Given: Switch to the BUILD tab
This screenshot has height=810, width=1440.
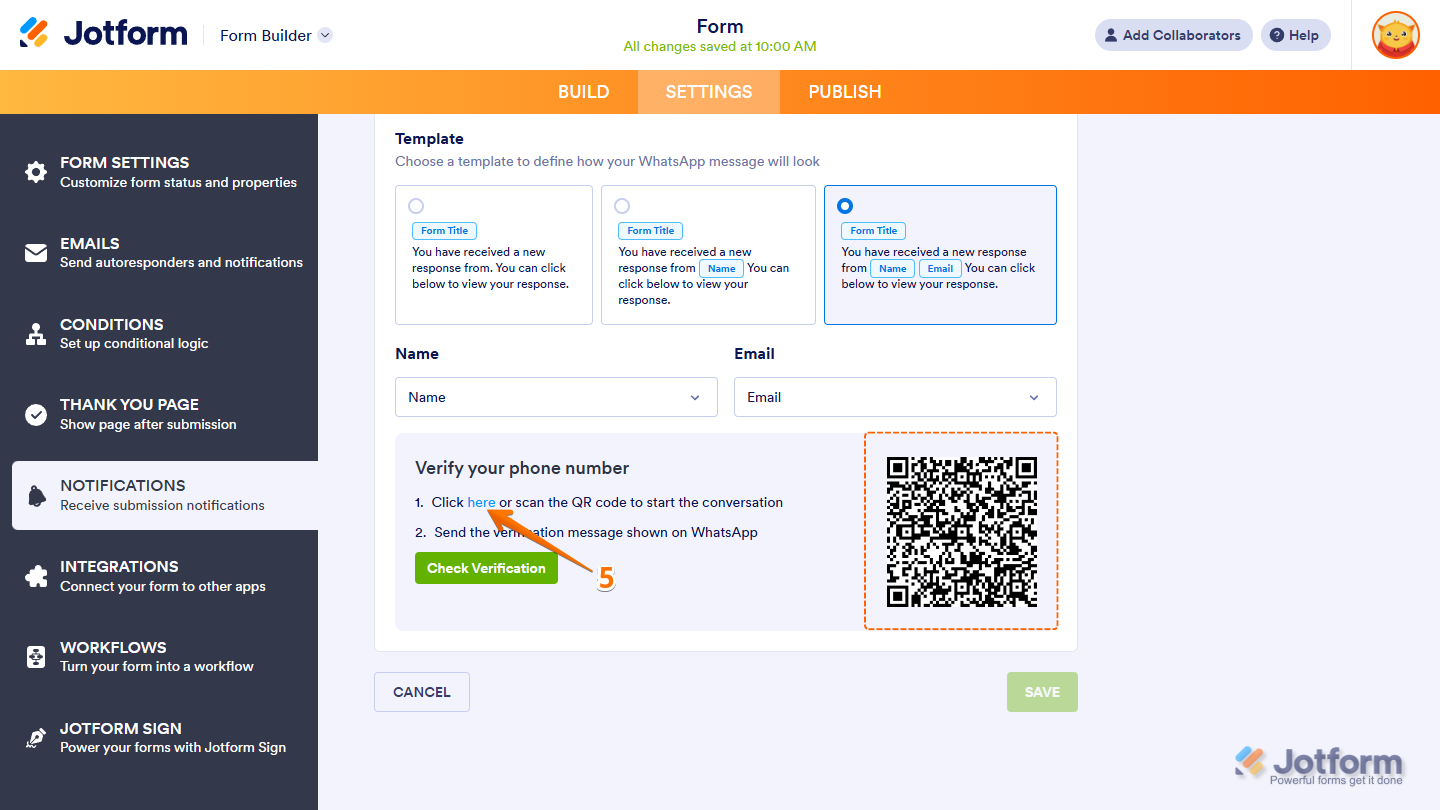Looking at the screenshot, I should tap(584, 91).
